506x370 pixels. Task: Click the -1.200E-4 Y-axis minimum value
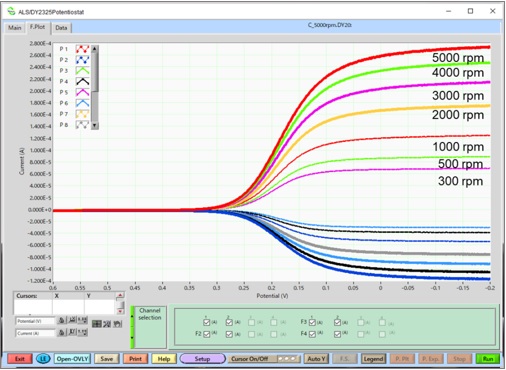(x=40, y=281)
